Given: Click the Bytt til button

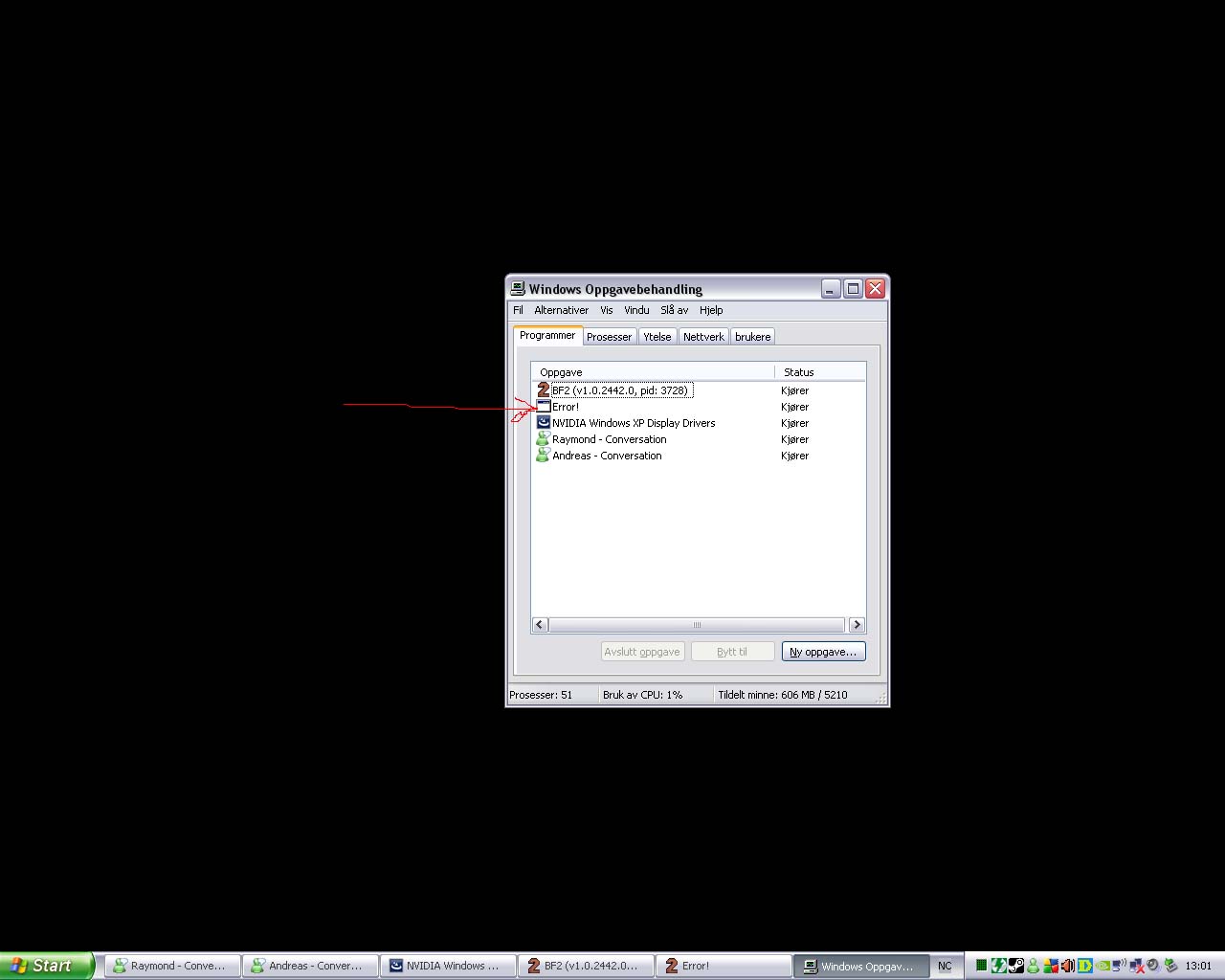Looking at the screenshot, I should pyautogui.click(x=732, y=652).
